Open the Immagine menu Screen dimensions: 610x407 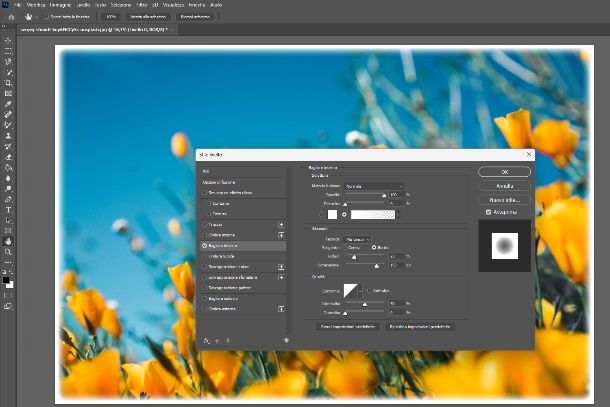60,5
